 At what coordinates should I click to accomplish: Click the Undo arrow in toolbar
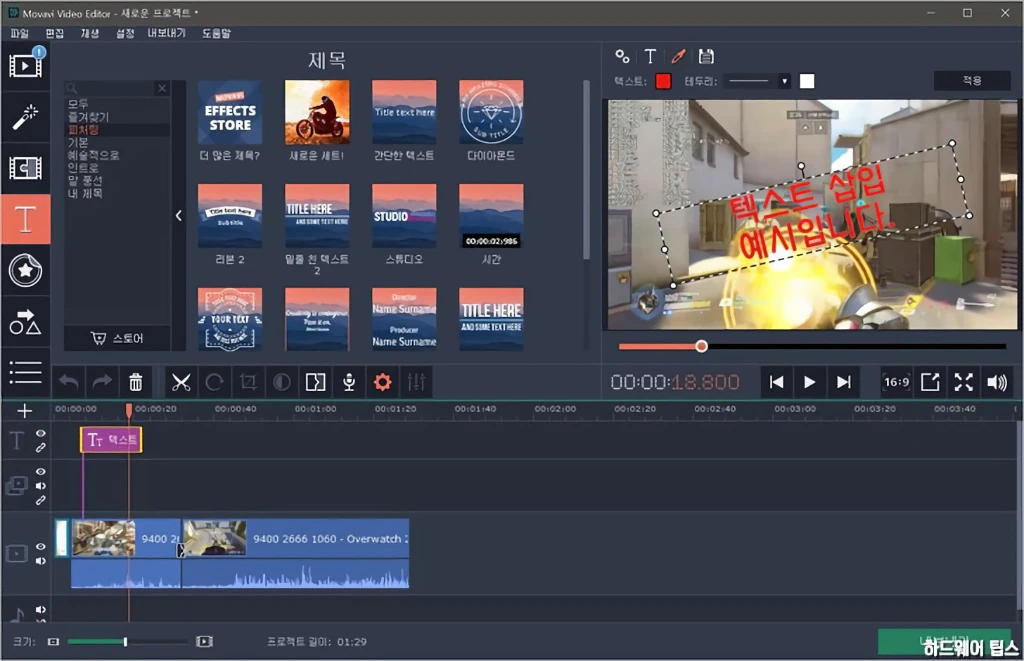pyautogui.click(x=69, y=382)
